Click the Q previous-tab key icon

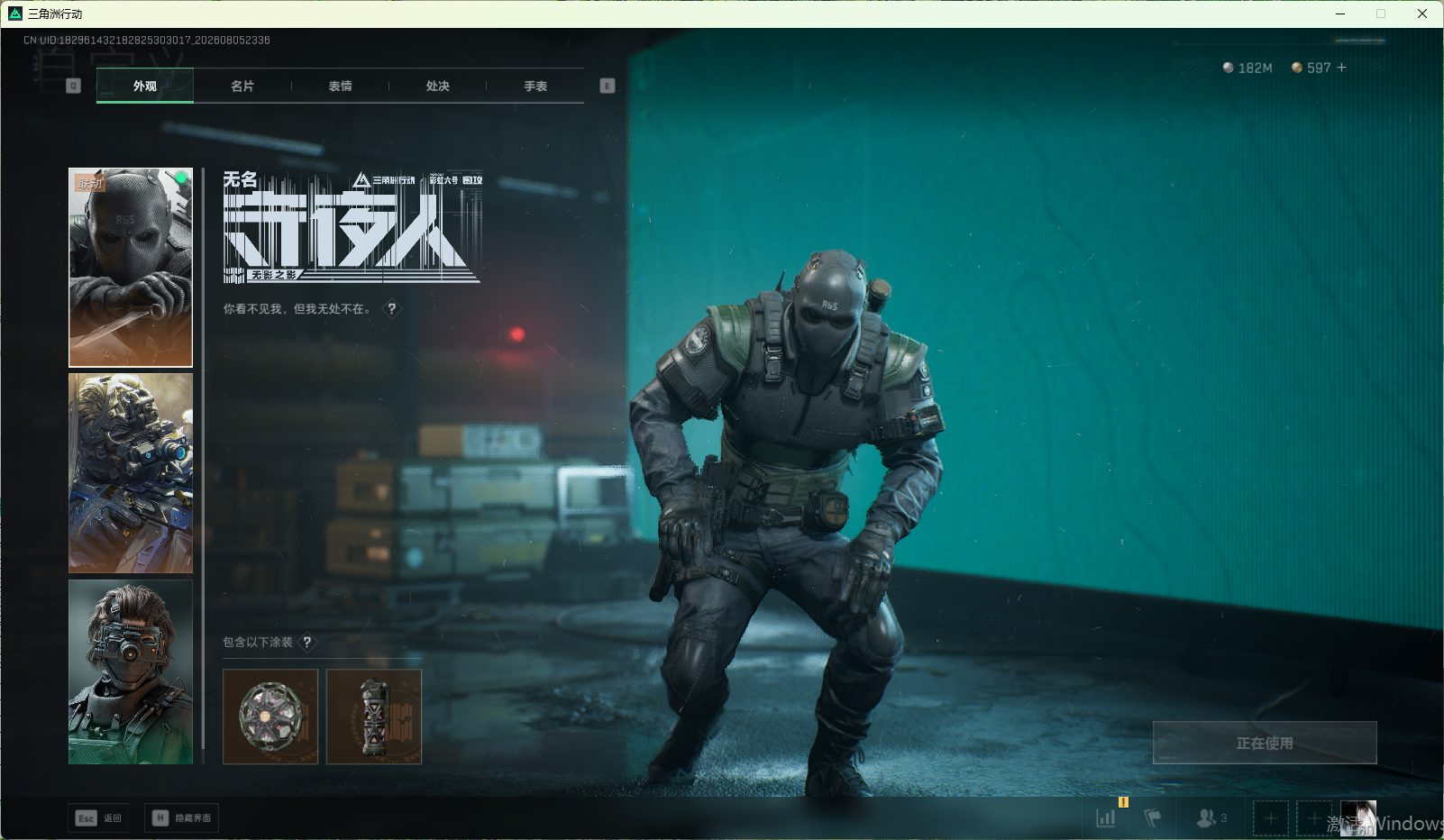click(x=74, y=86)
